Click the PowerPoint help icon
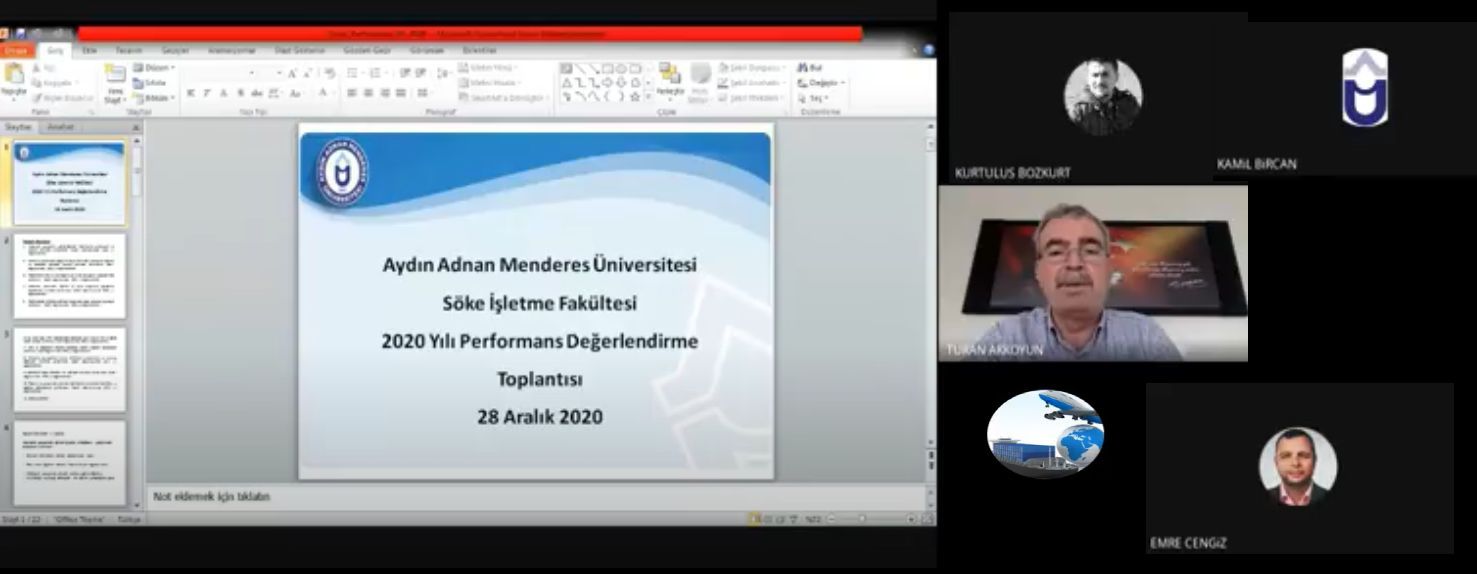1477x574 pixels. coord(928,50)
